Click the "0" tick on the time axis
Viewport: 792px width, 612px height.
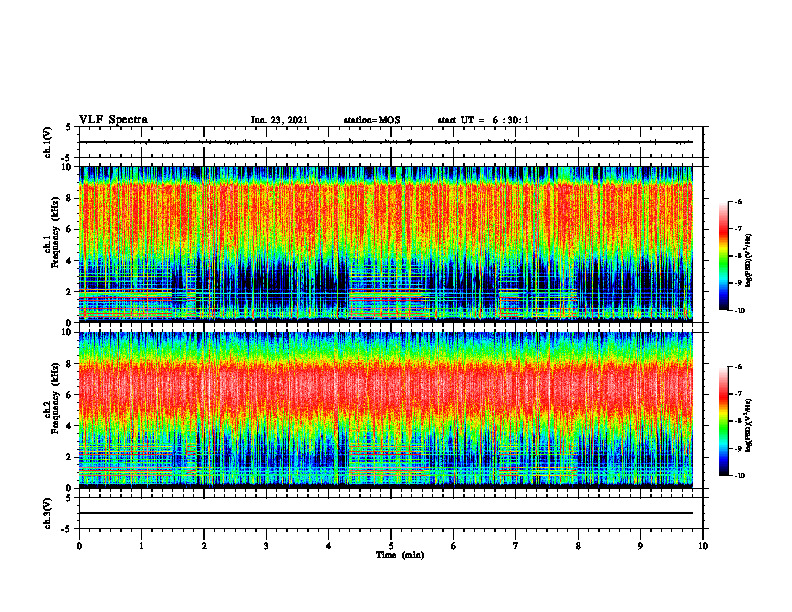coord(79,546)
